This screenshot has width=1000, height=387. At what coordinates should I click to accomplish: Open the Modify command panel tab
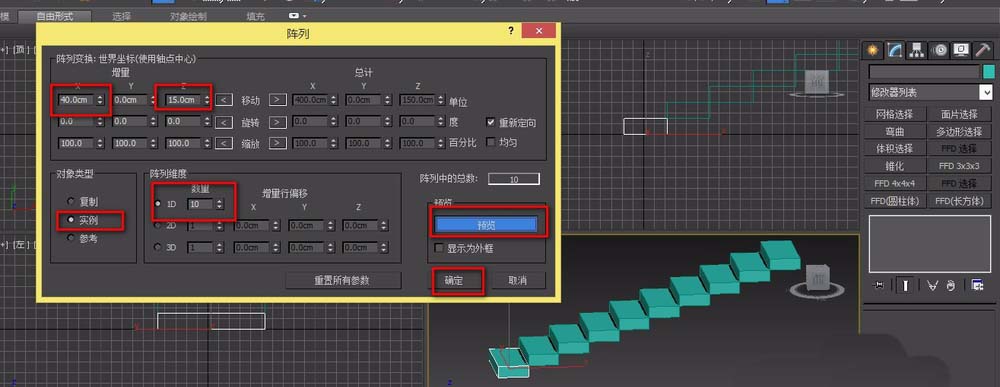pos(895,50)
